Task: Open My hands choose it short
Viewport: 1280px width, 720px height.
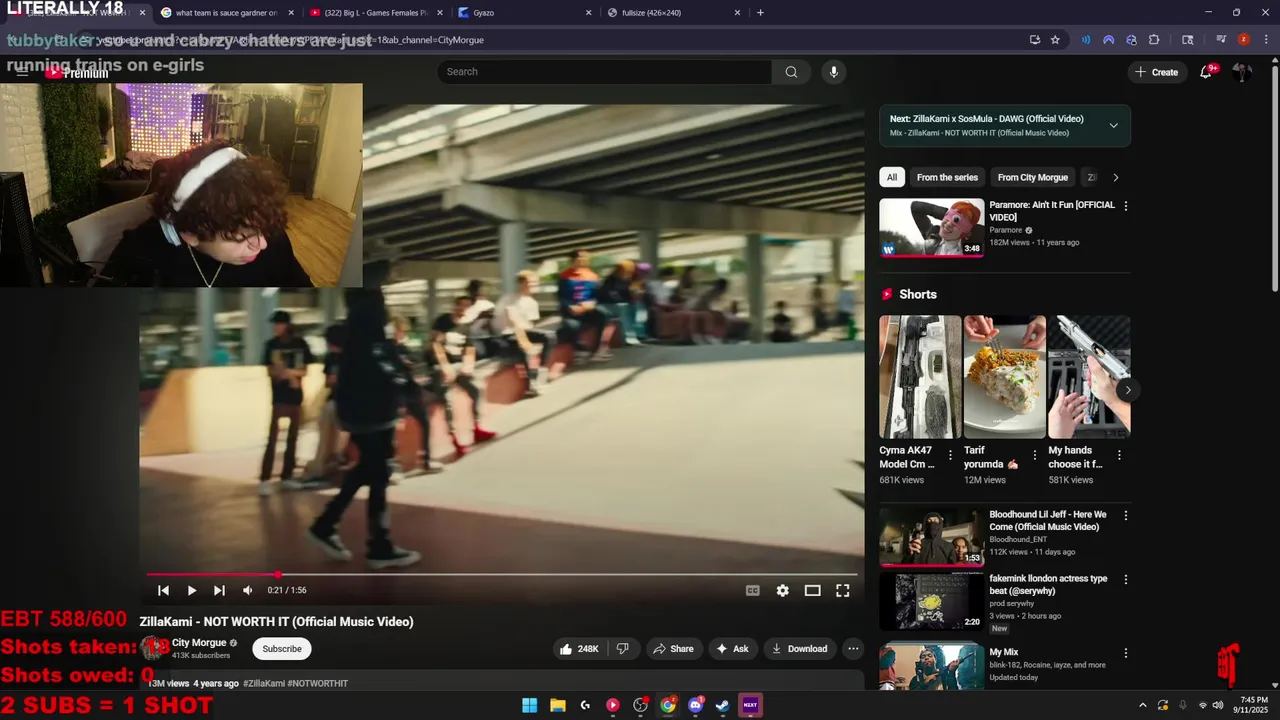Action: pos(1089,377)
